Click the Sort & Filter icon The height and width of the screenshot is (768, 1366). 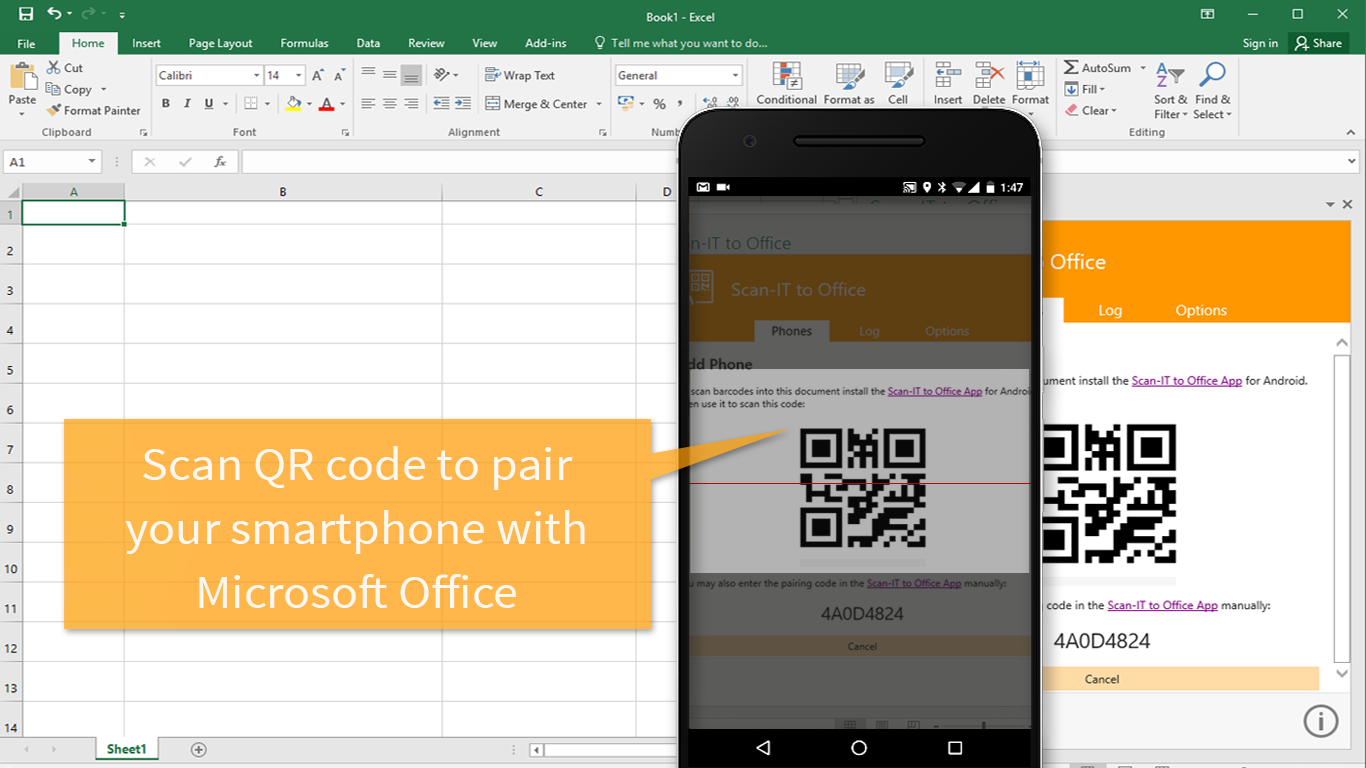click(x=1168, y=85)
